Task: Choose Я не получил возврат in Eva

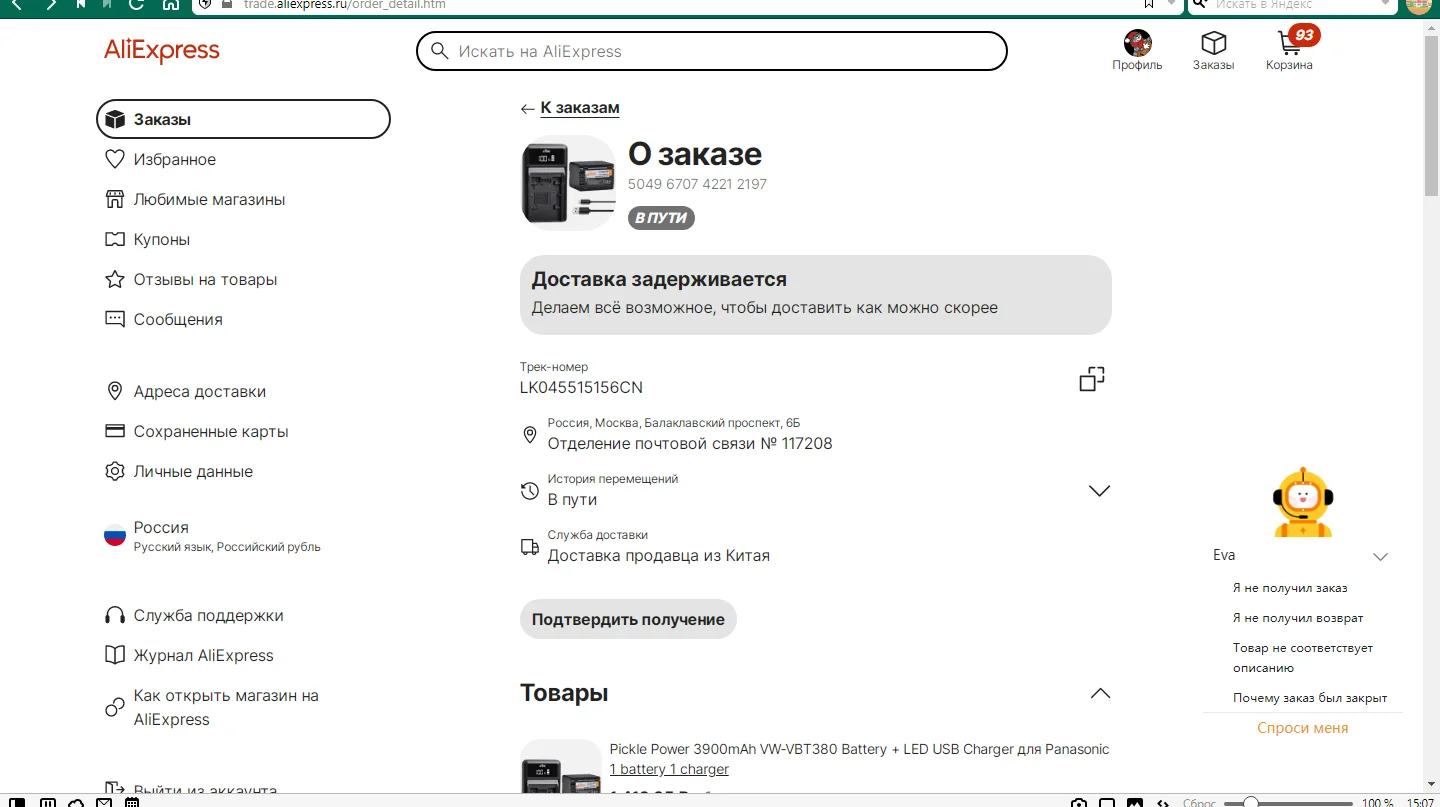Action: pos(1298,618)
